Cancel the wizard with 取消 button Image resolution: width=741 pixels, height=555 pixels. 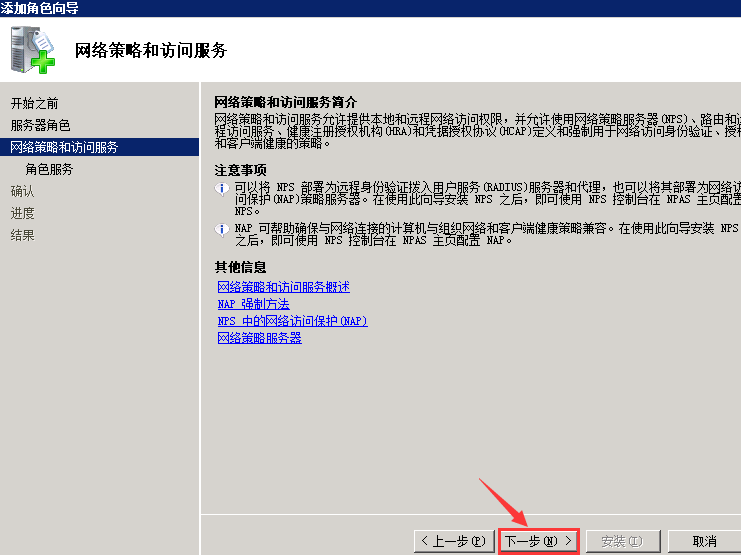tap(704, 541)
